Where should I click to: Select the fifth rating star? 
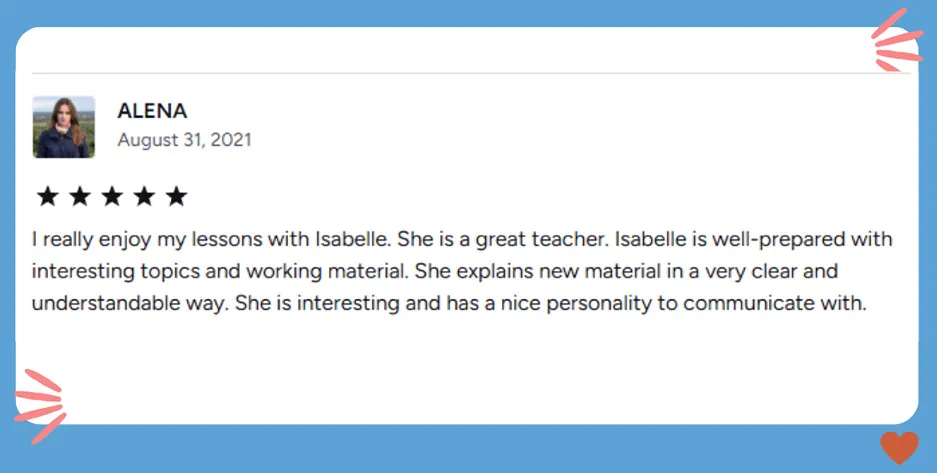[176, 196]
